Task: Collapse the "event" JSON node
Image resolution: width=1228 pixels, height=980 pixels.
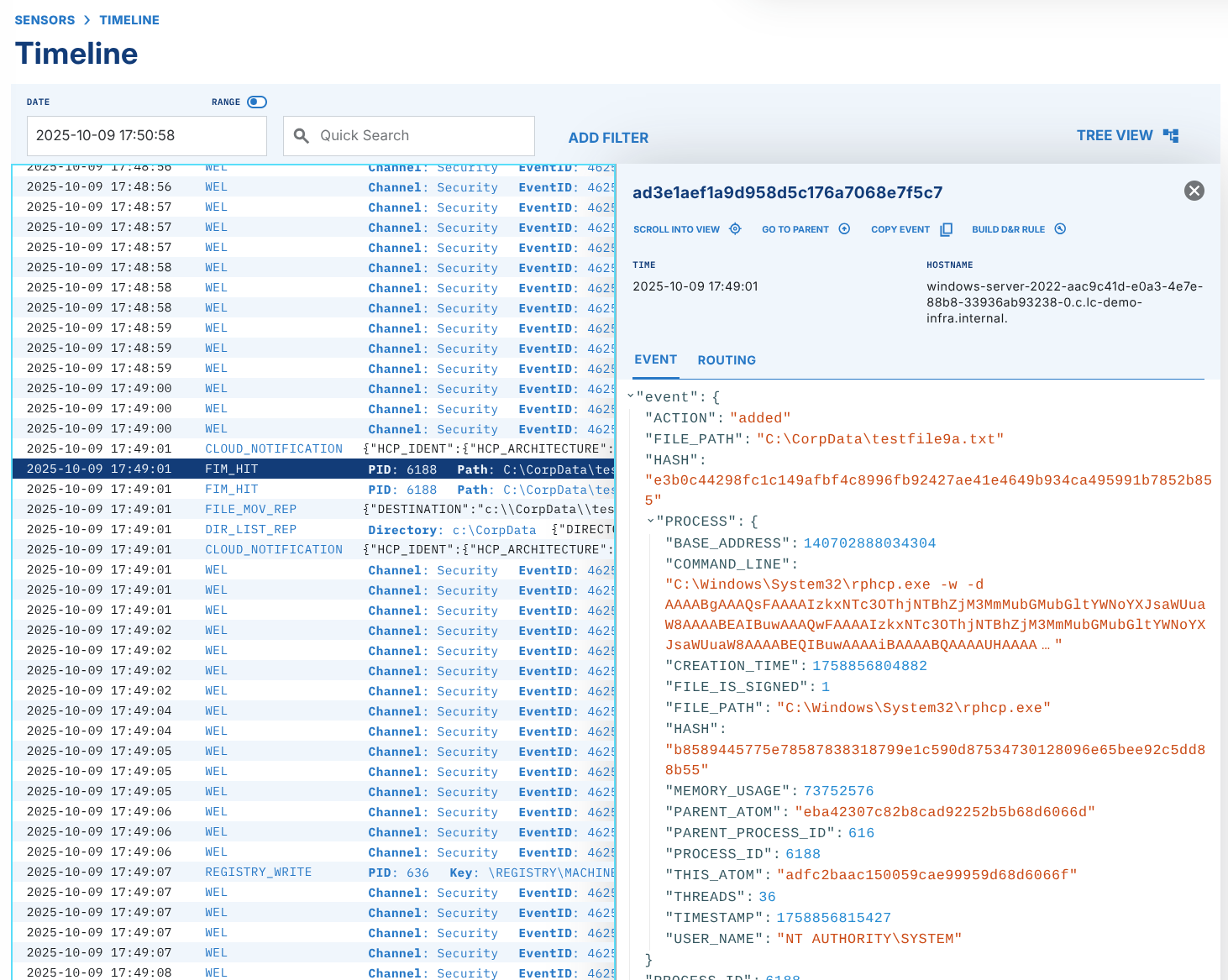Action: [x=631, y=396]
